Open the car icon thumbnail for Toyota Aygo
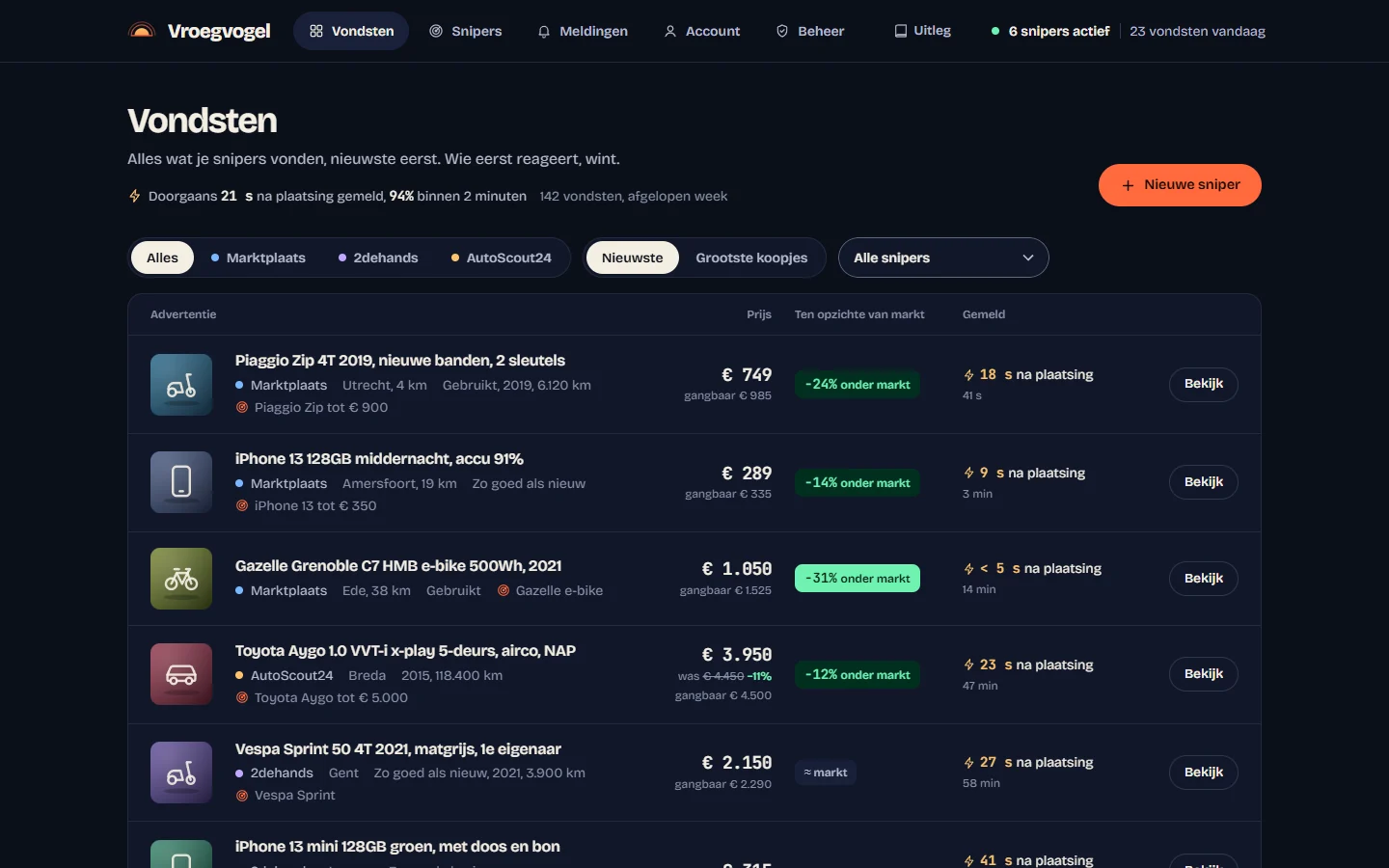 (181, 674)
